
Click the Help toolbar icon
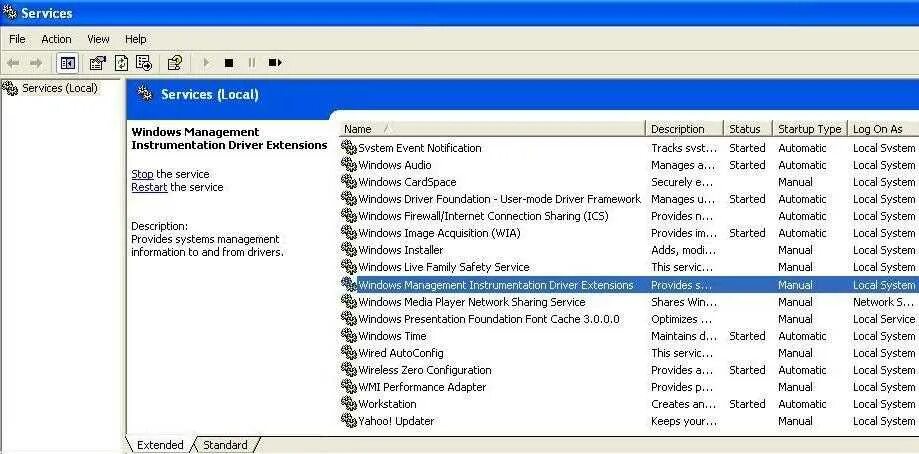175,63
